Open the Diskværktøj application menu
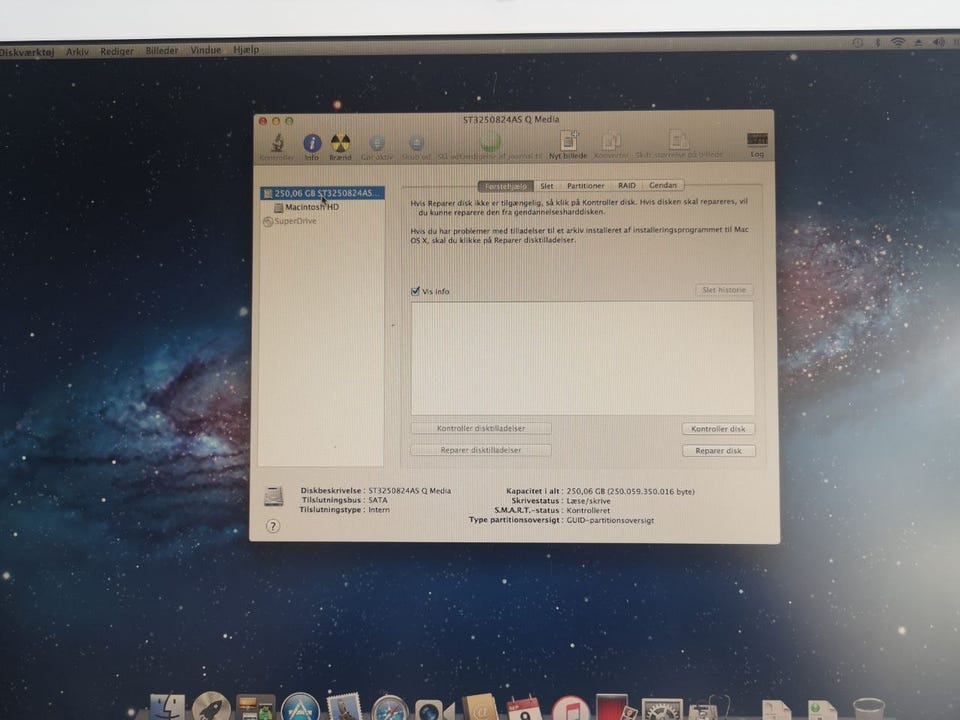The width and height of the screenshot is (960, 720). click(x=27, y=52)
